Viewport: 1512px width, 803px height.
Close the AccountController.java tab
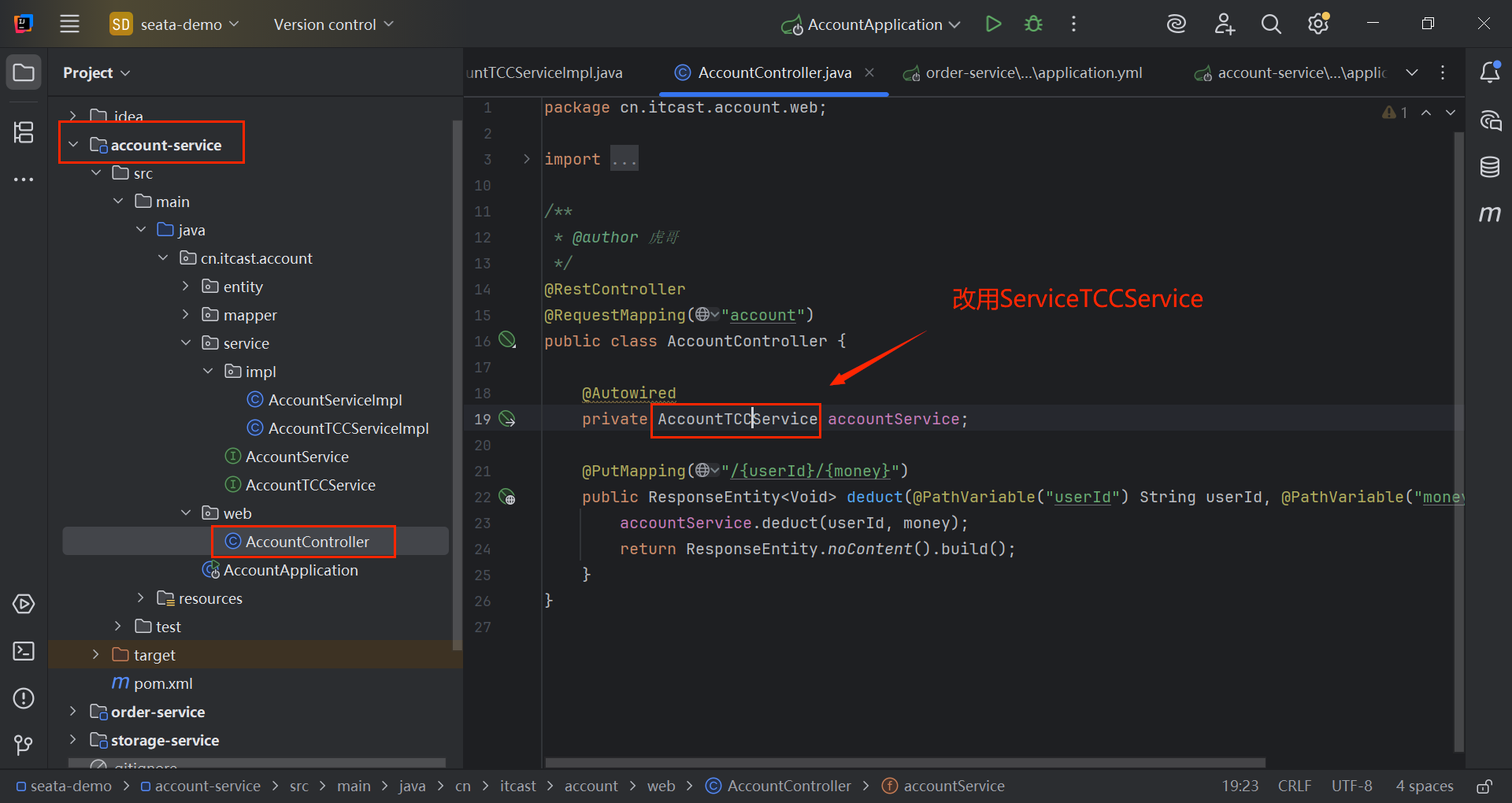(x=869, y=72)
